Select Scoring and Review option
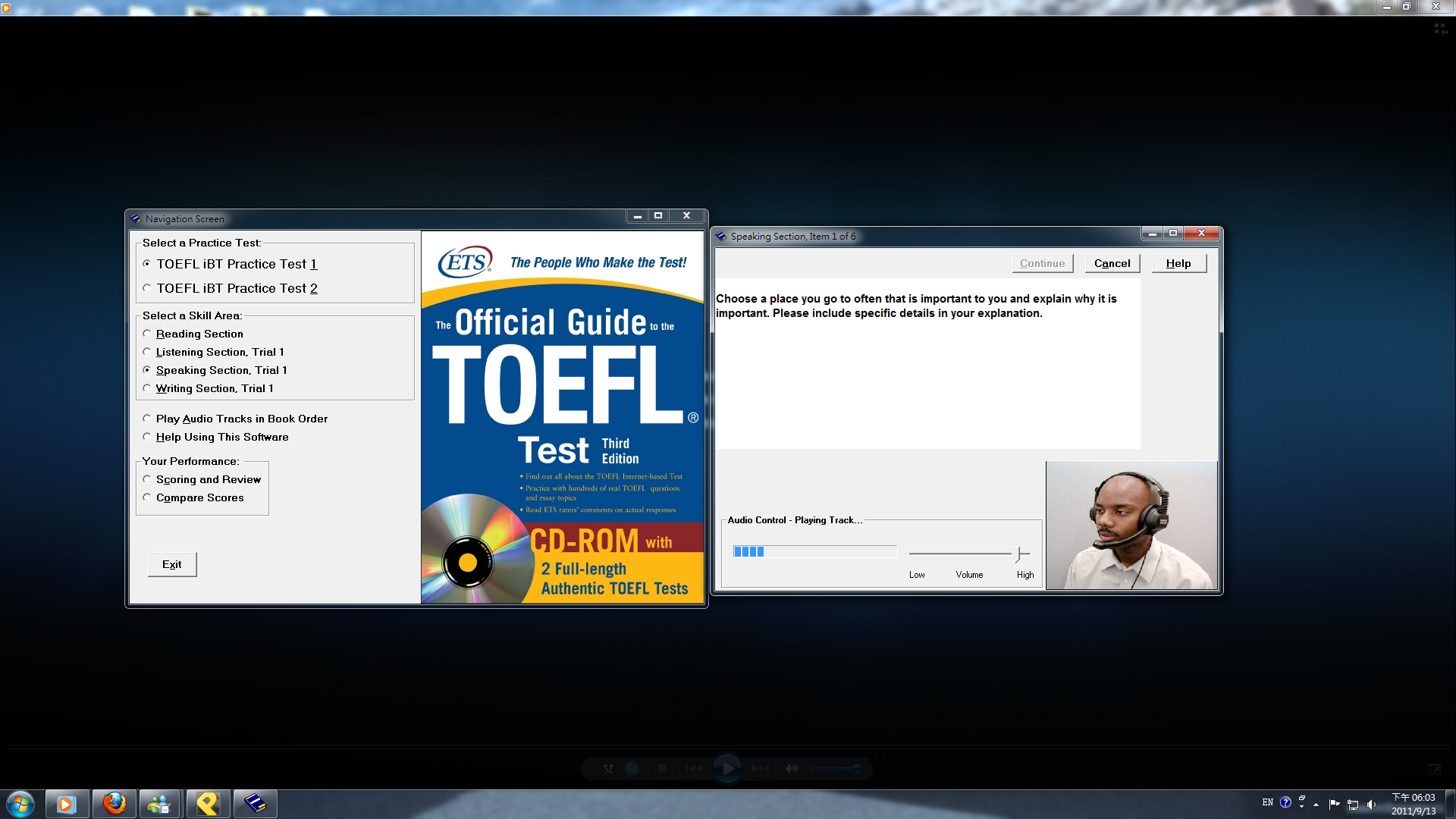The width and height of the screenshot is (1456, 819). (202, 479)
